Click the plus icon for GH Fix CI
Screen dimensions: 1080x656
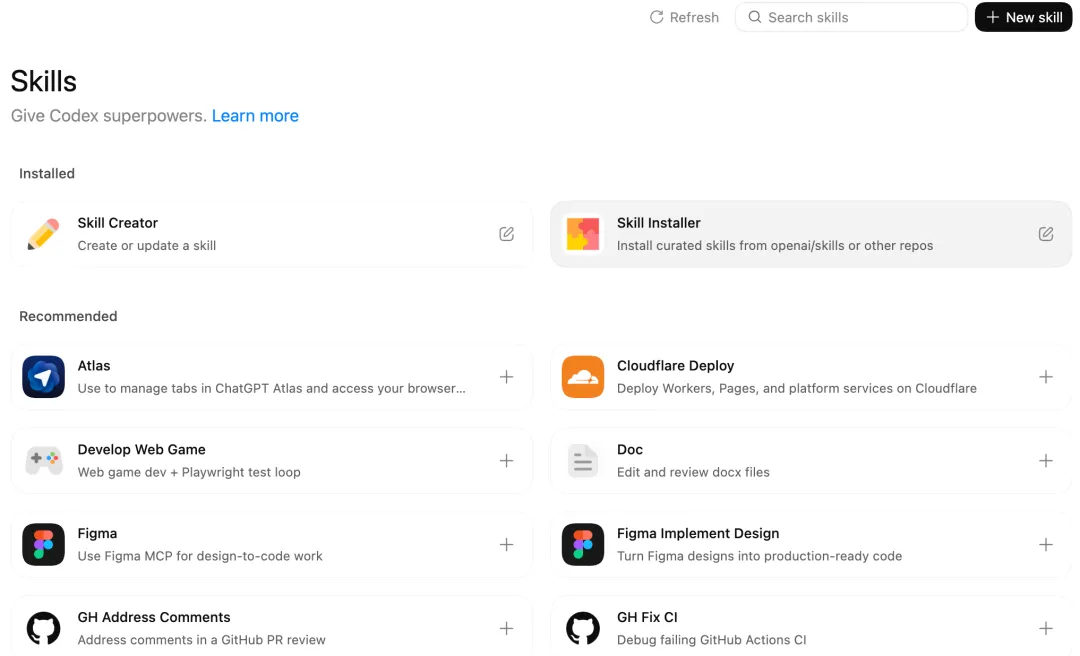tap(1046, 629)
